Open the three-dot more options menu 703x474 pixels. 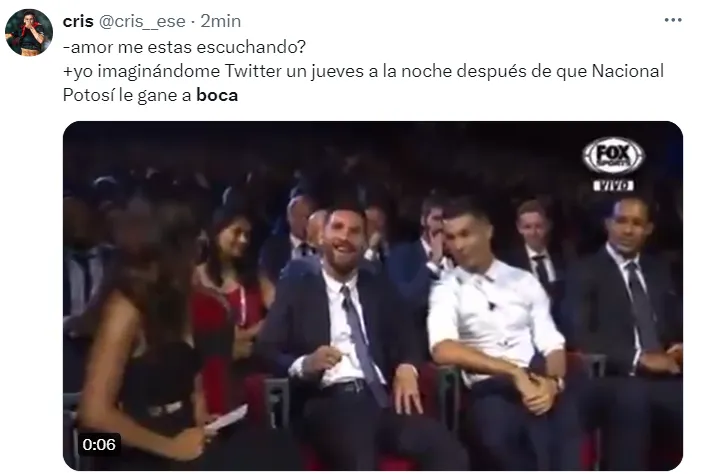673,20
